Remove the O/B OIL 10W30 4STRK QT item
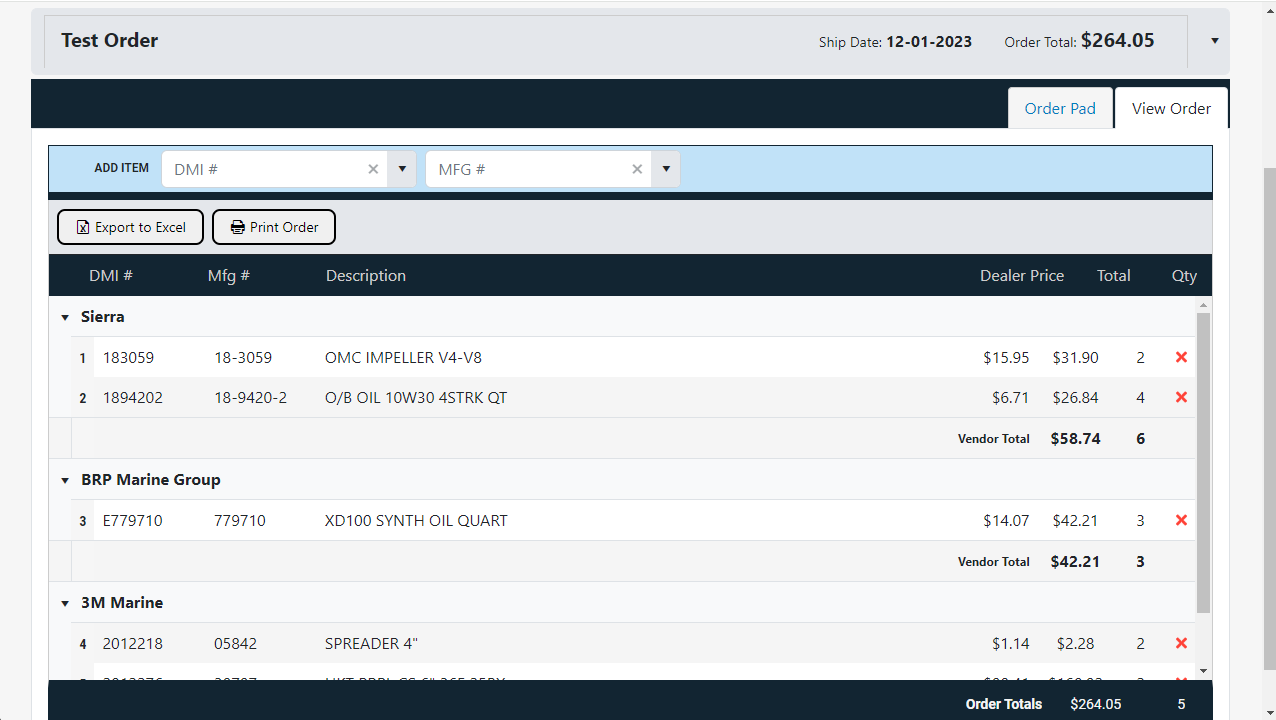The image size is (1276, 720). pos(1181,397)
